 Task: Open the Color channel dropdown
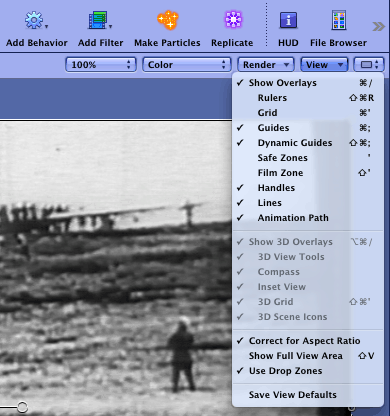[x=187, y=64]
